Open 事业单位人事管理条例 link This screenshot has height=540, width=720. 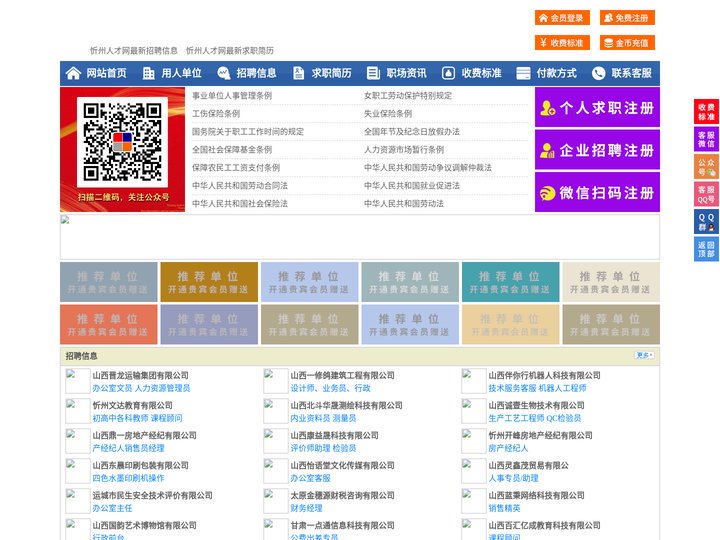click(x=232, y=96)
